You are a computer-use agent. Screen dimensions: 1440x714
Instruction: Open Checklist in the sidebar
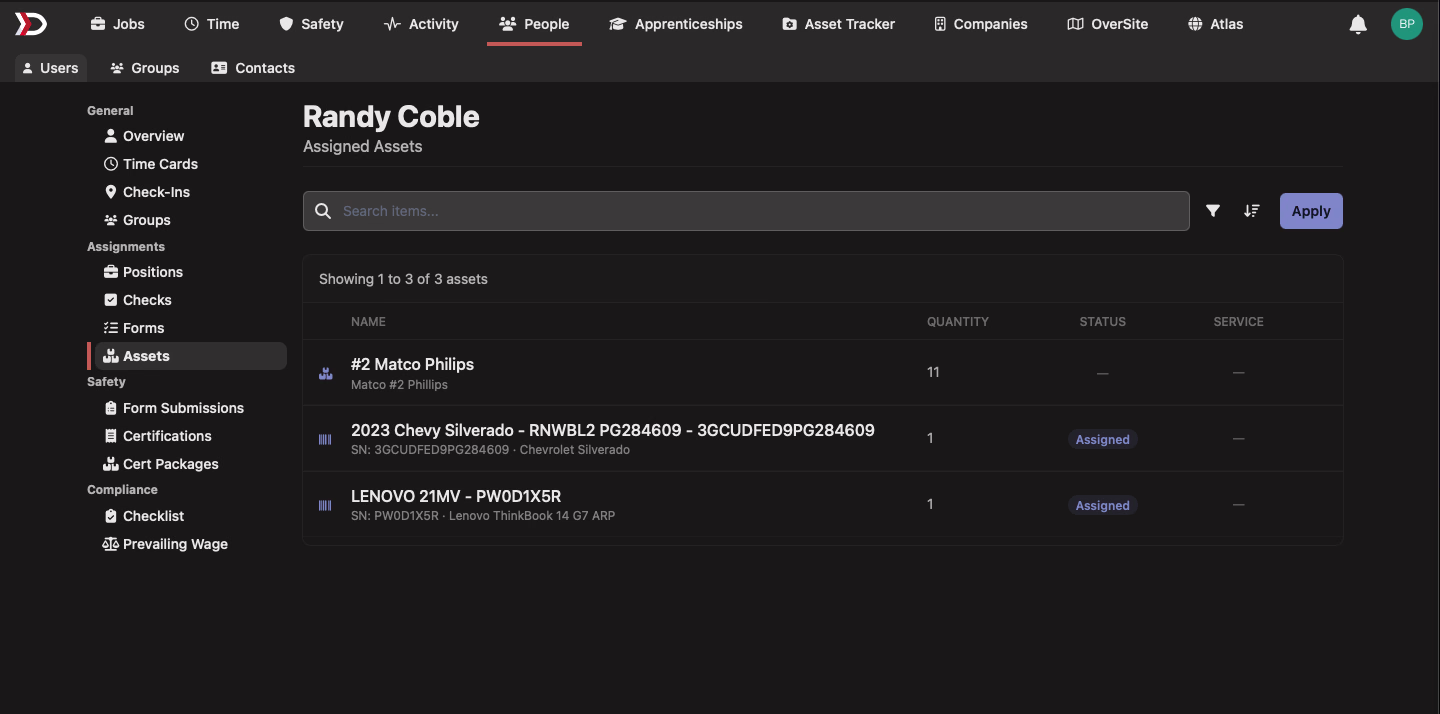[153, 516]
